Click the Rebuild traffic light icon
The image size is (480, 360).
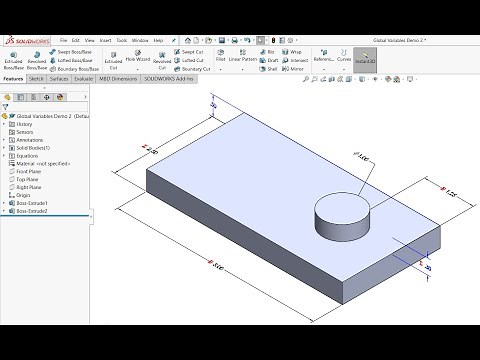point(273,40)
